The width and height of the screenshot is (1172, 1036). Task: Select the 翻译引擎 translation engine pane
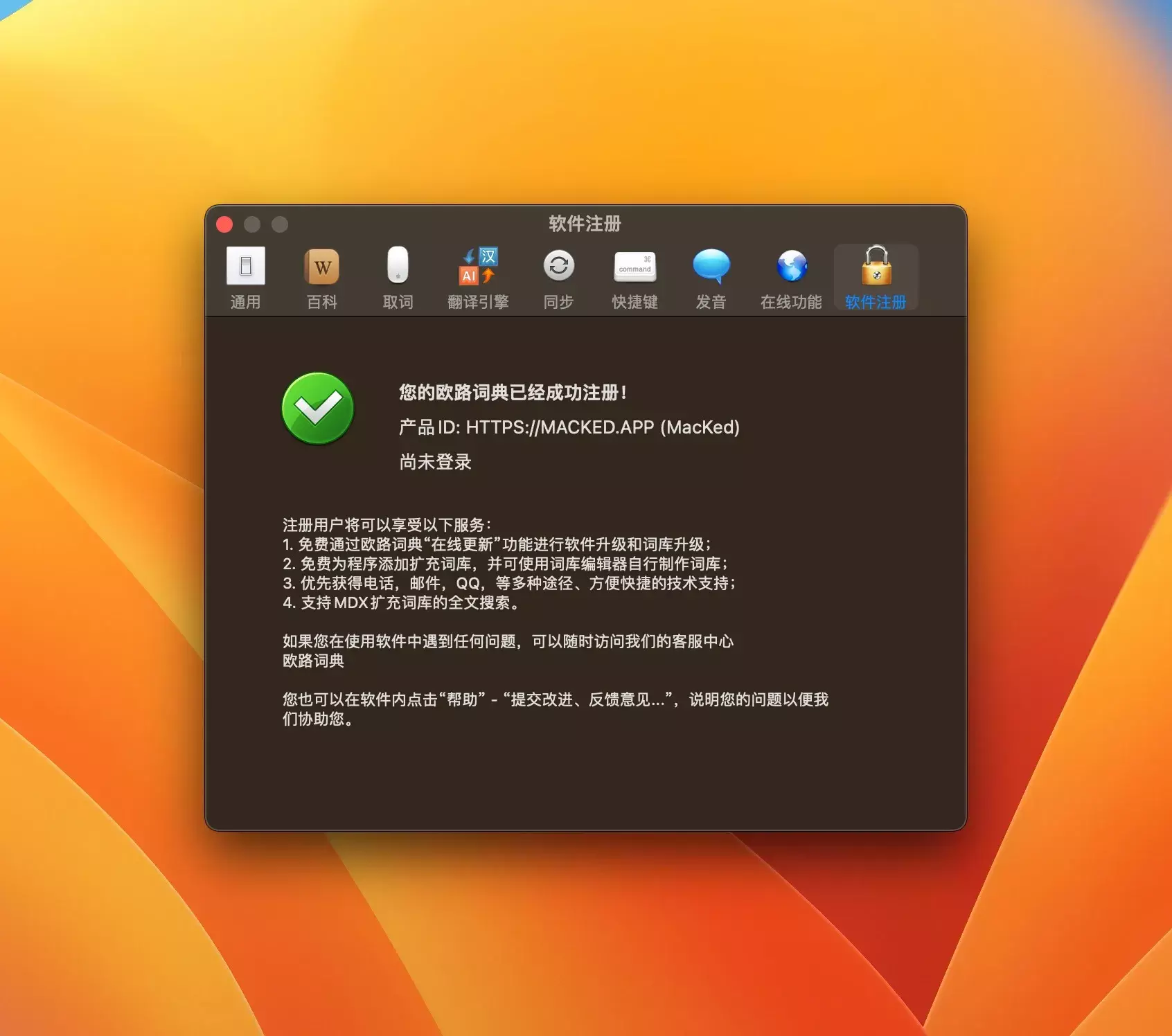[x=478, y=278]
